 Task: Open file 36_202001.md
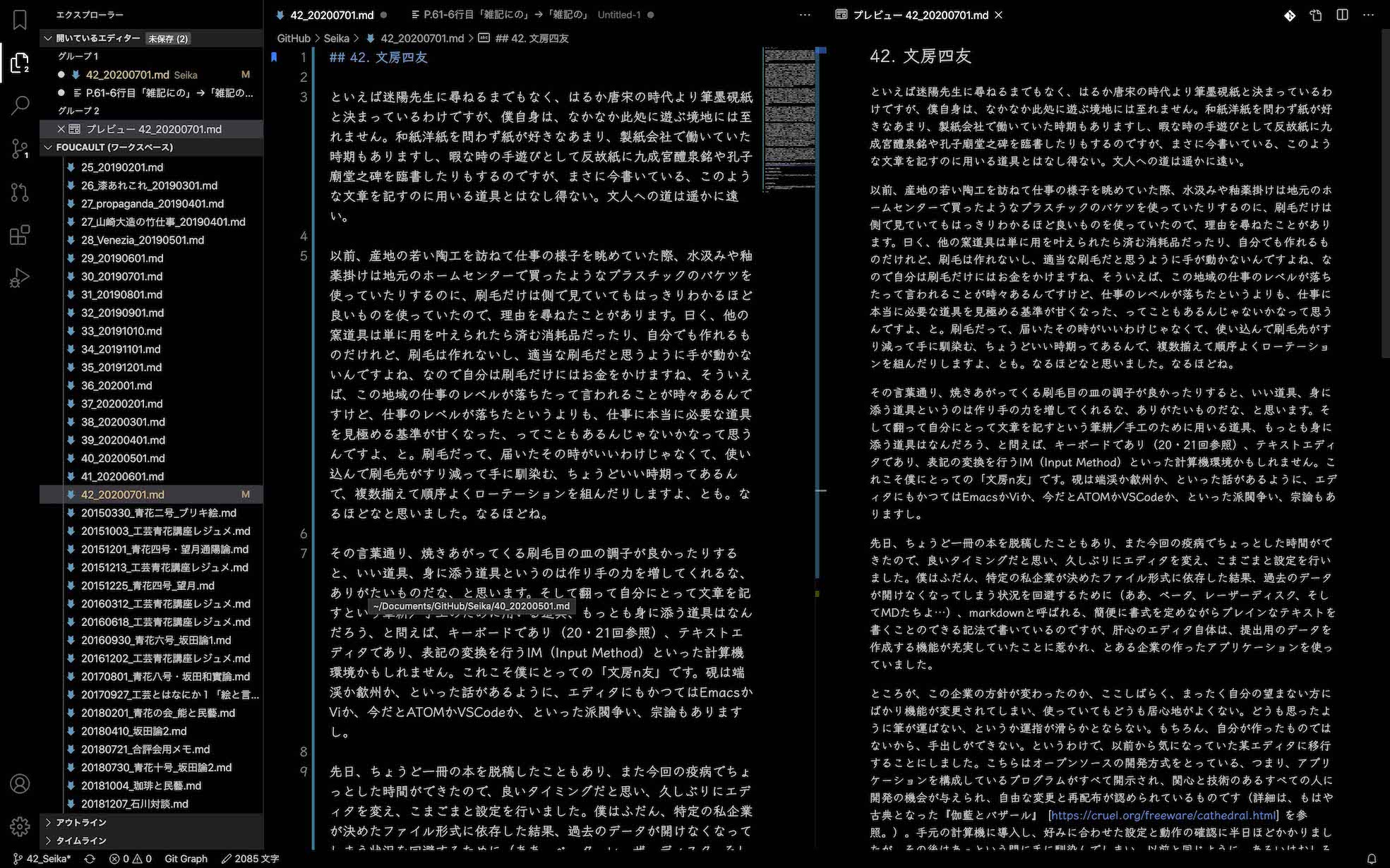point(116,385)
